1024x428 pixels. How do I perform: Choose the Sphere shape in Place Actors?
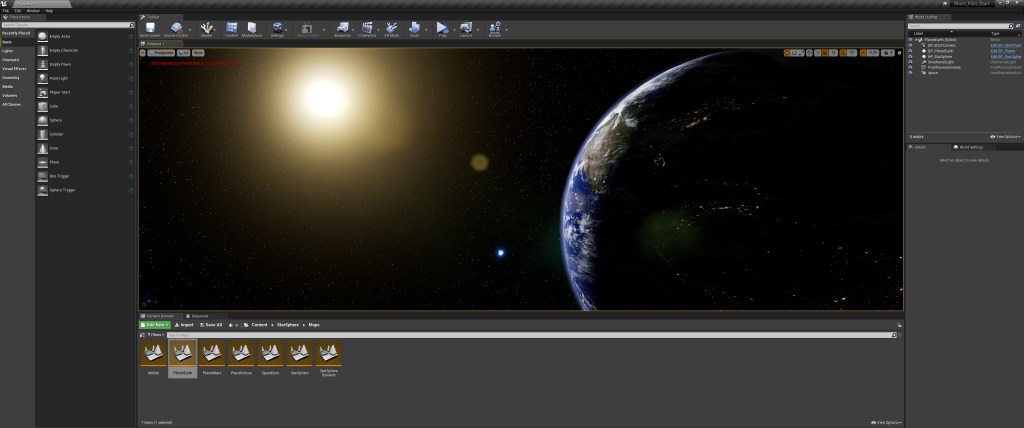pos(42,119)
